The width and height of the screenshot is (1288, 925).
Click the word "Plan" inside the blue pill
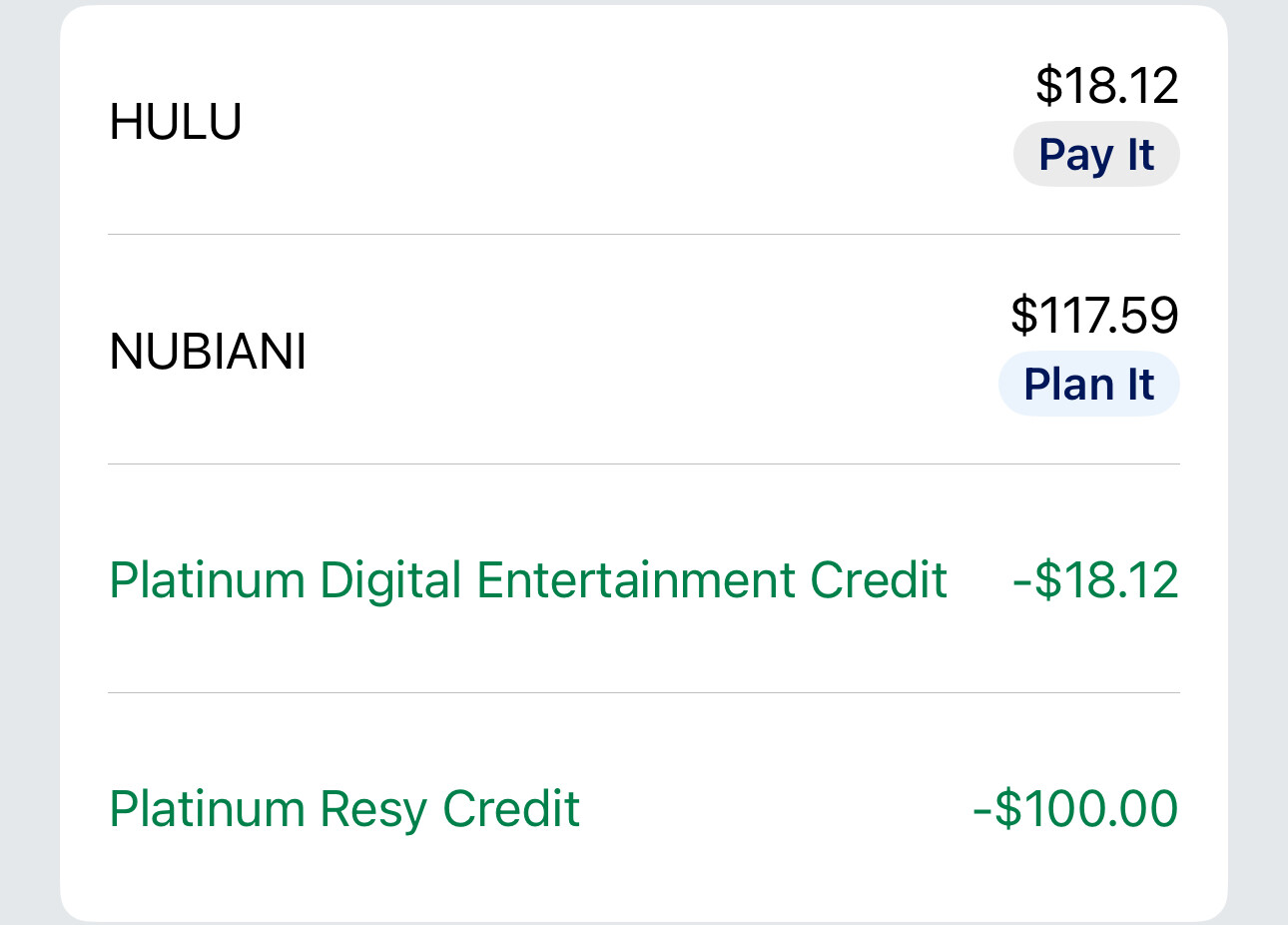(1068, 385)
